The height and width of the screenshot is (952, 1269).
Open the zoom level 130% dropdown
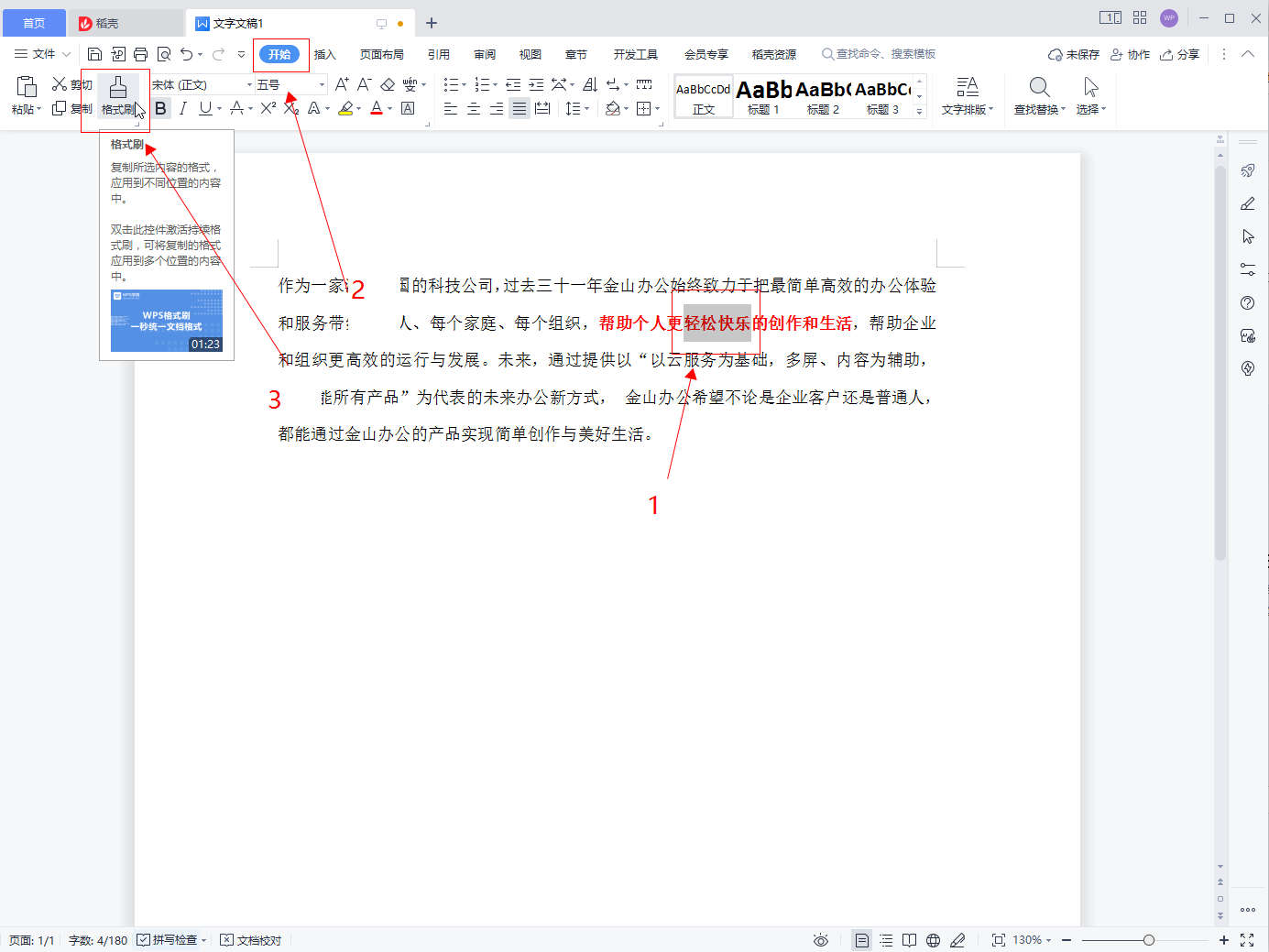pos(1032,940)
